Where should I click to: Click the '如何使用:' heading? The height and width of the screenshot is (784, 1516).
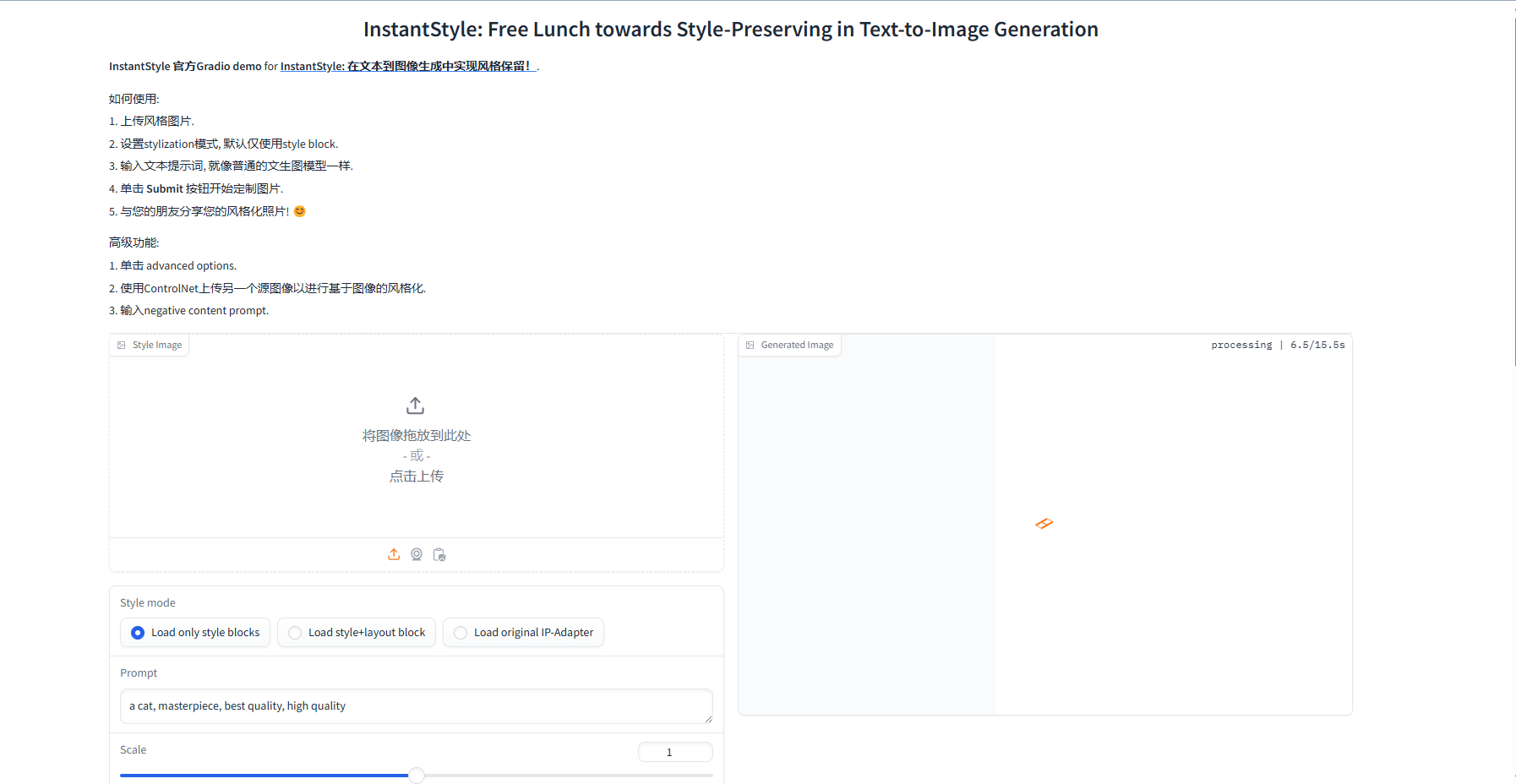(x=134, y=99)
